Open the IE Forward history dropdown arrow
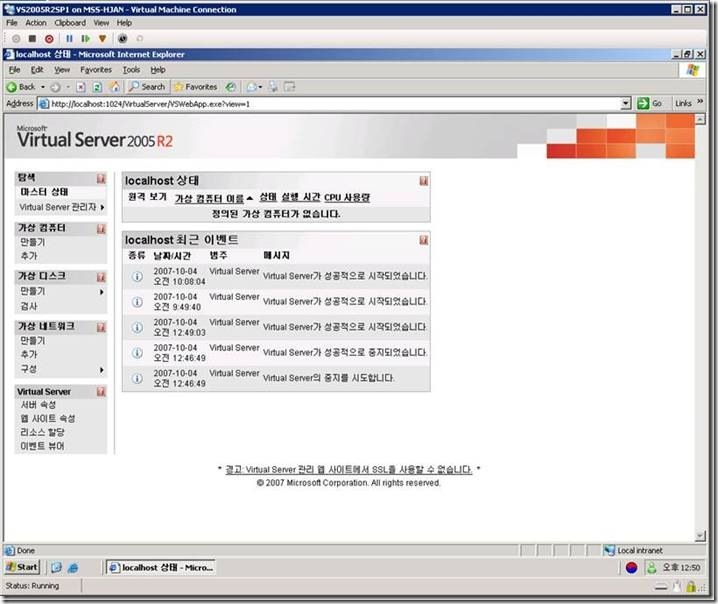Screen dimensions: 718x604 tap(68, 87)
